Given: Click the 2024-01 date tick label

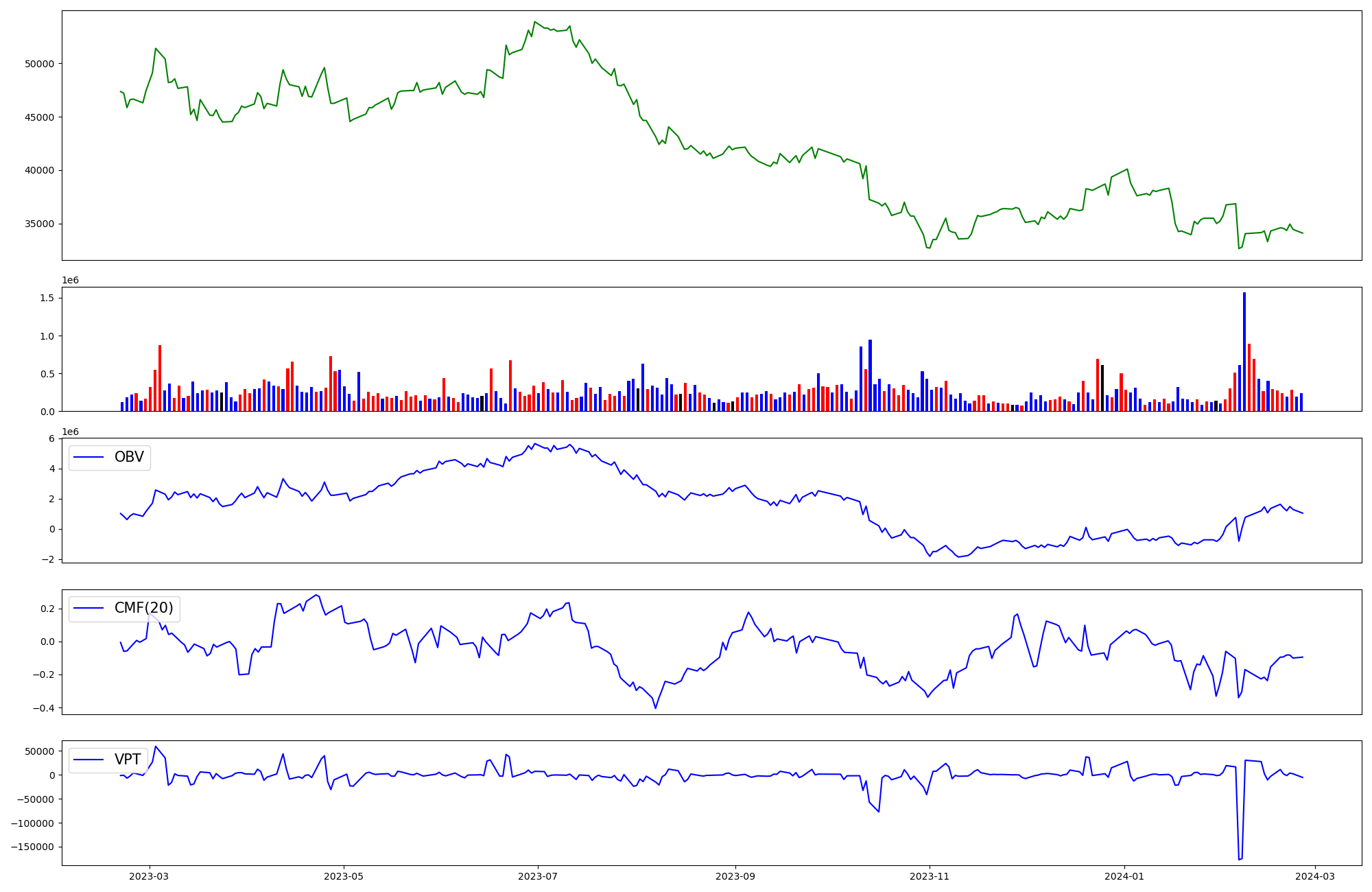Looking at the screenshot, I should (1124, 876).
